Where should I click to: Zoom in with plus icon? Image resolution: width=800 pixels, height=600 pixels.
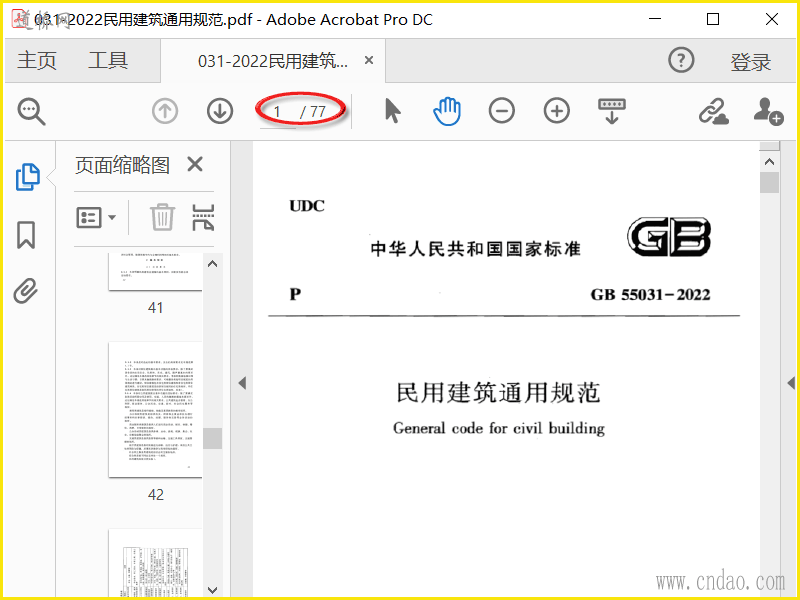(x=557, y=111)
